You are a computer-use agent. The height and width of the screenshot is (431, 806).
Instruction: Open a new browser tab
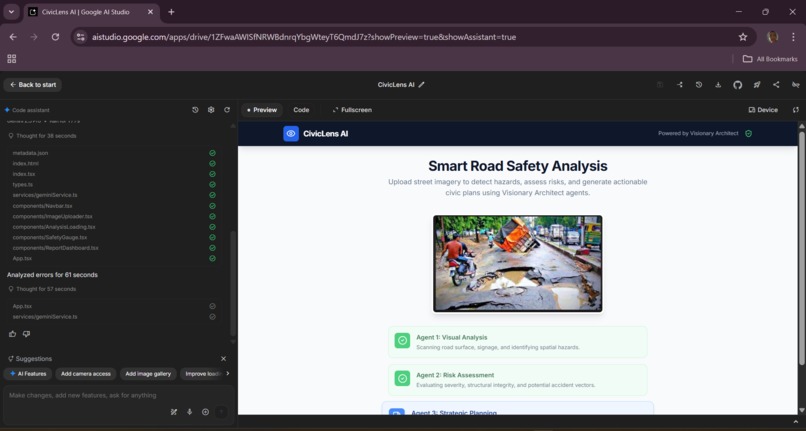[x=171, y=12]
